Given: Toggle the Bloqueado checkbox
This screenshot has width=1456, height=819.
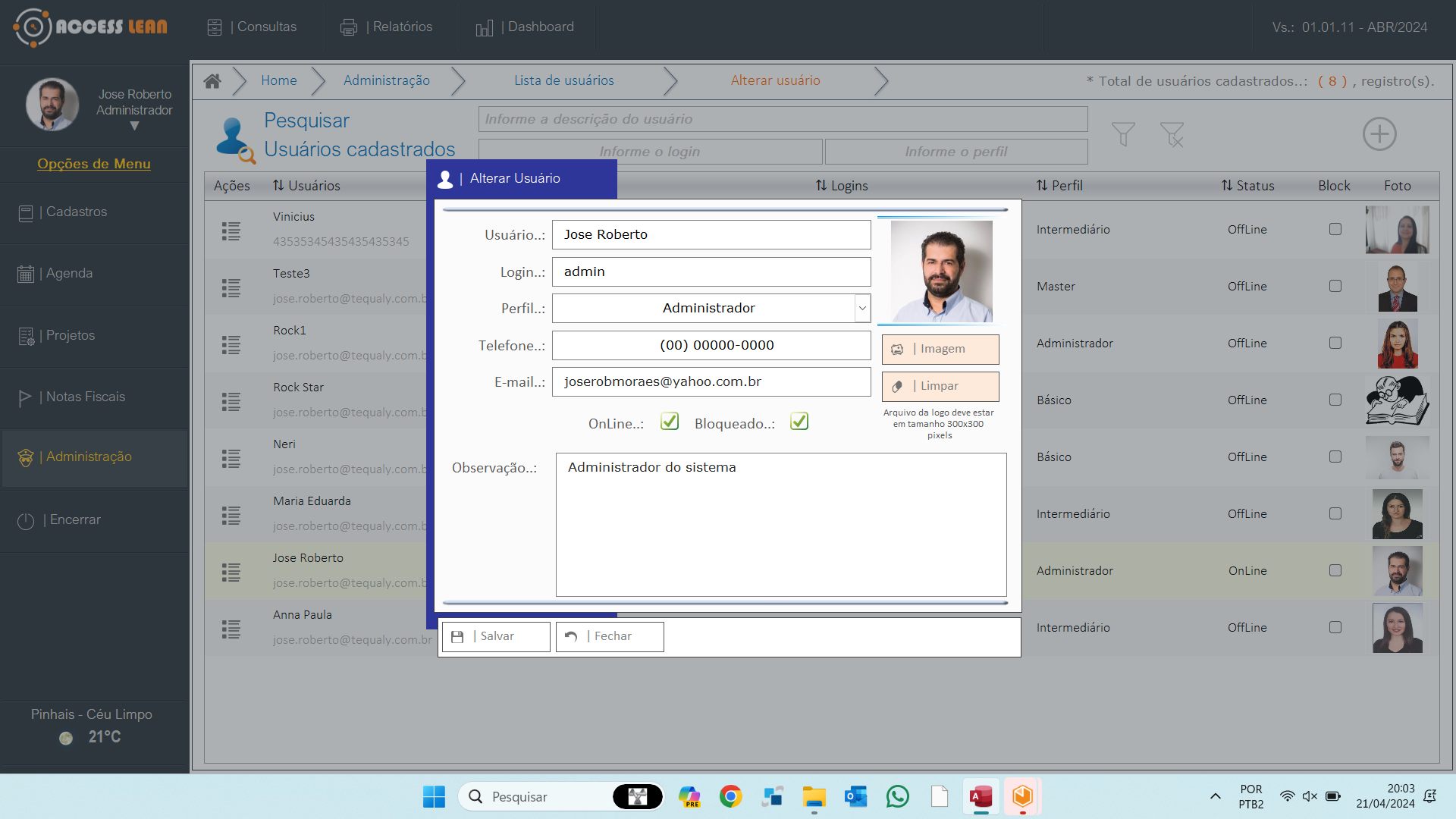Looking at the screenshot, I should tap(799, 422).
